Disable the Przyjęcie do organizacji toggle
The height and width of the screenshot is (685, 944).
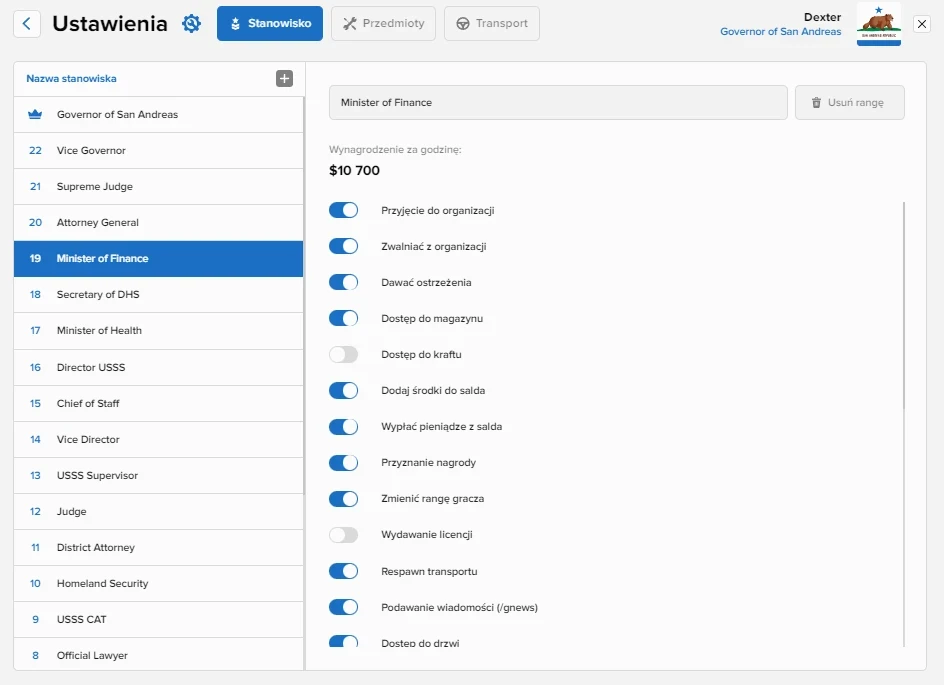(x=343, y=211)
